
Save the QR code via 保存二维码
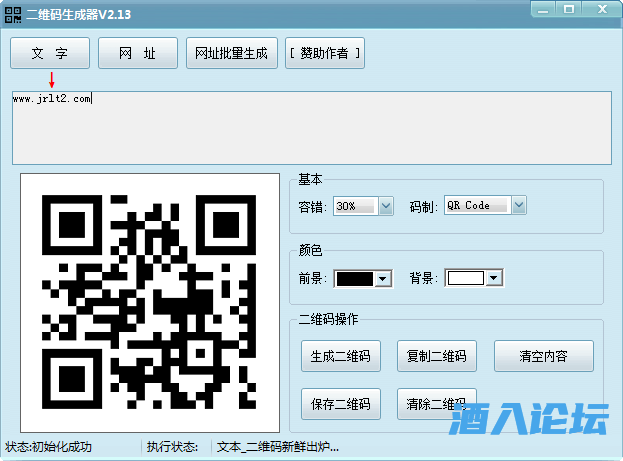click(341, 404)
